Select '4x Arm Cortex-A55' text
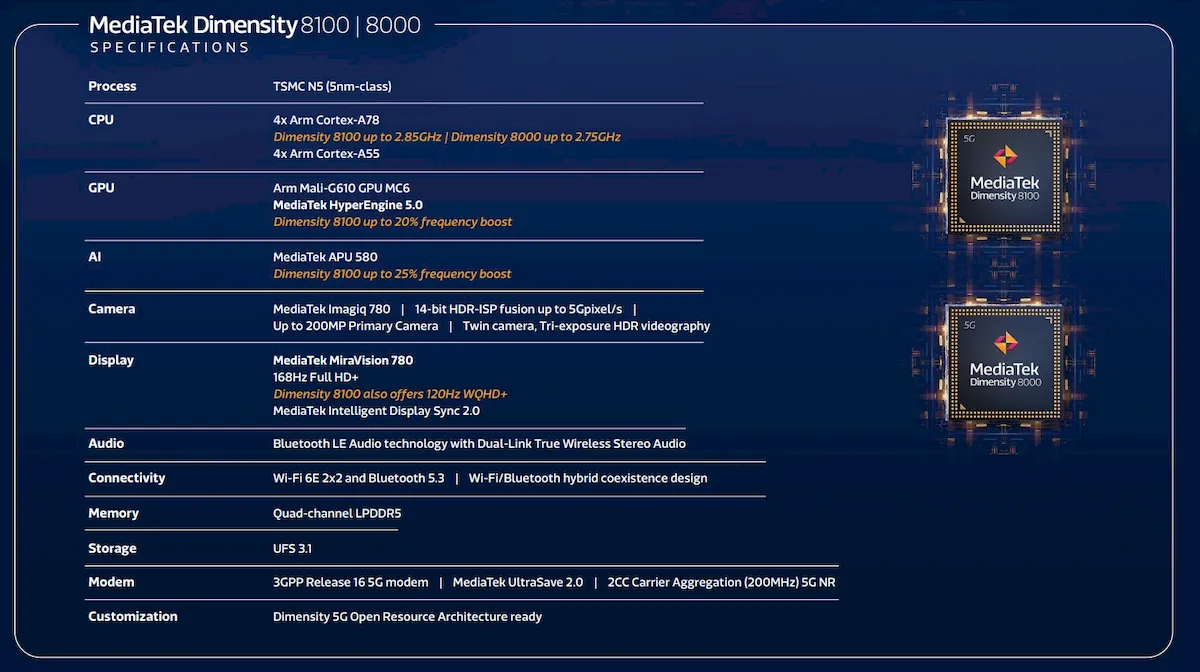Image resolution: width=1200 pixels, height=672 pixels. tap(326, 154)
